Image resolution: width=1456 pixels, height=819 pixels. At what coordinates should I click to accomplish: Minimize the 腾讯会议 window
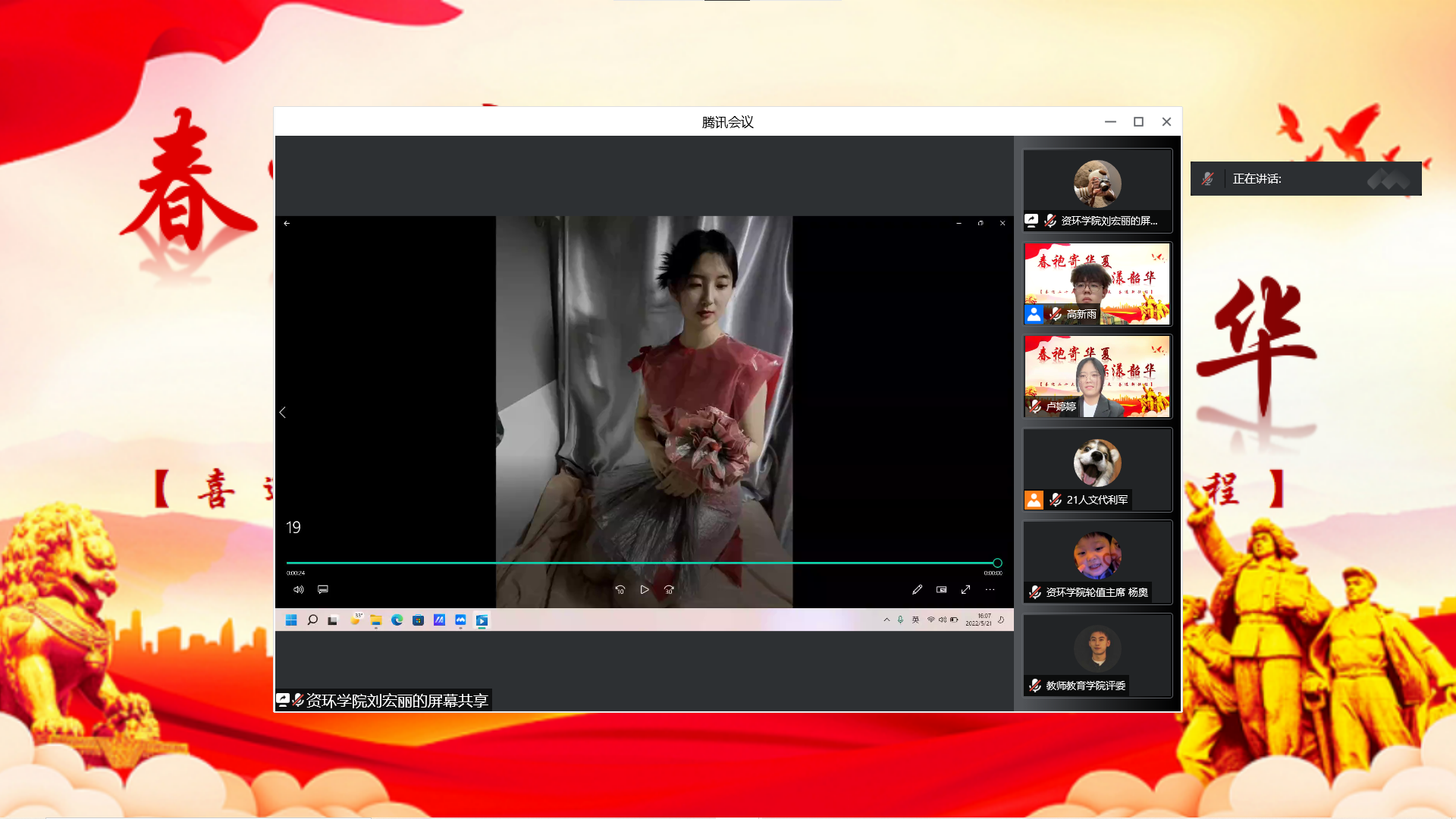pos(1110,121)
